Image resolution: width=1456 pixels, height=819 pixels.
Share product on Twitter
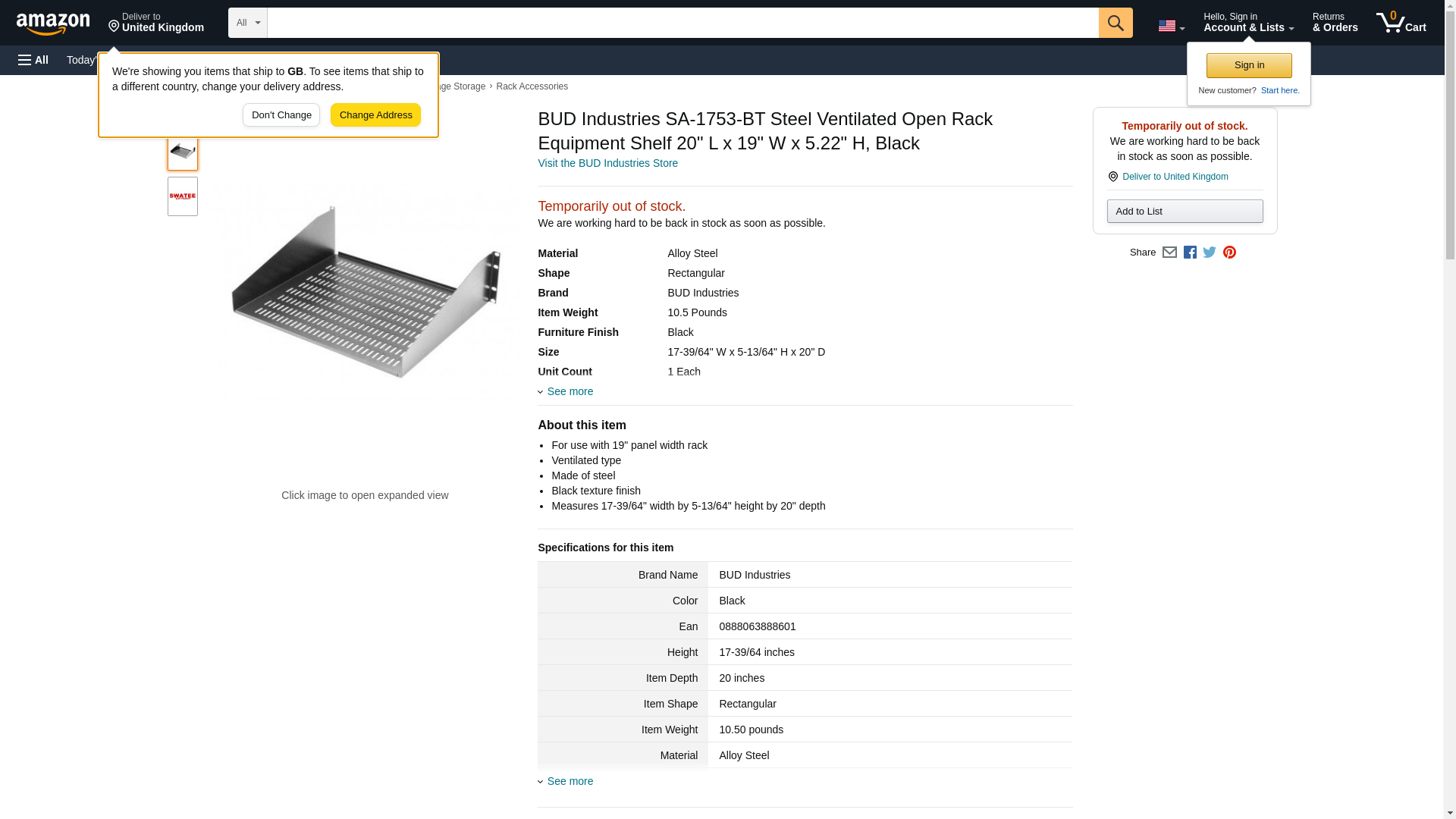(x=1210, y=253)
